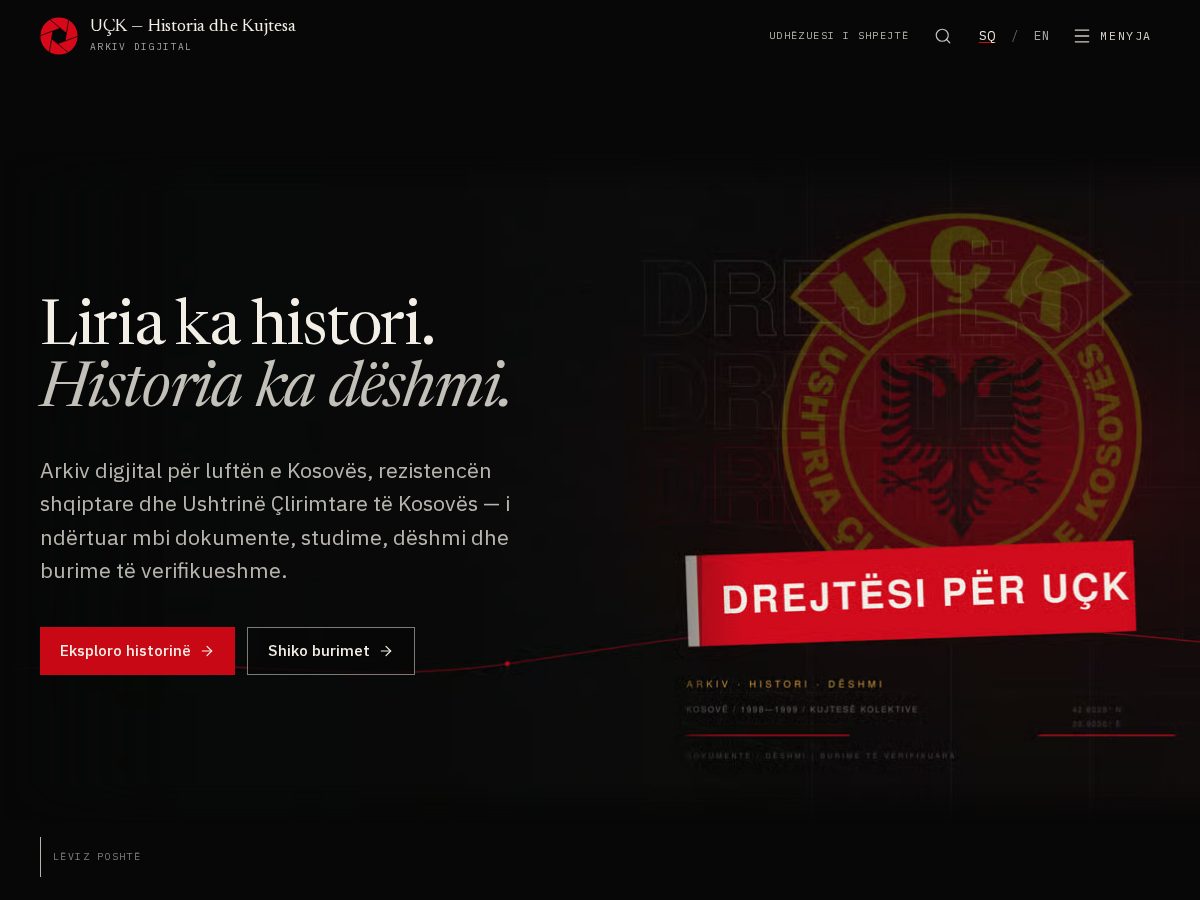Open the search magnifier icon
Viewport: 1200px width, 900px height.
coord(943,36)
